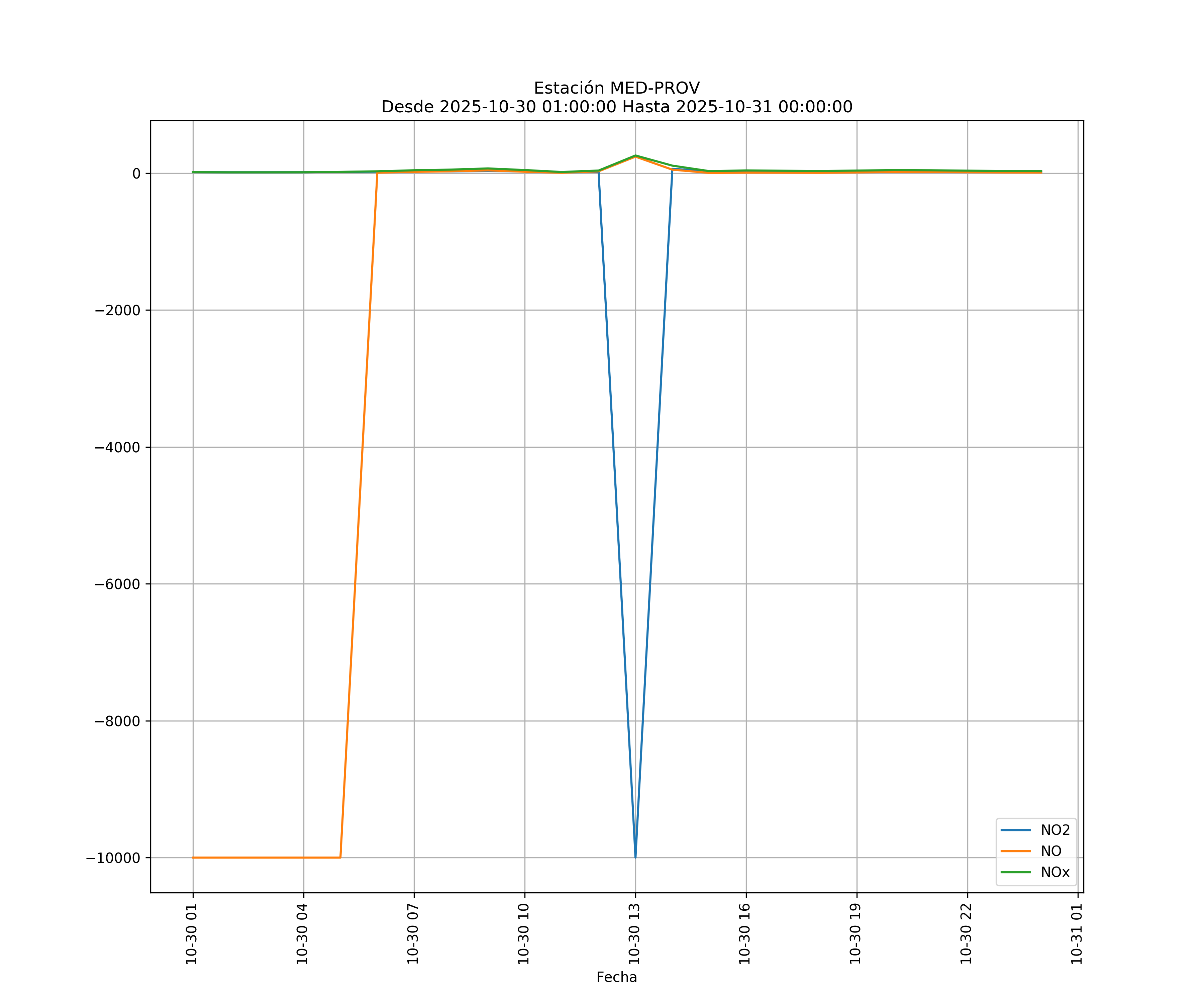Click the NO2 minimum spike at 10-30 13
Viewport: 1204px width, 1003px height.
point(635,855)
